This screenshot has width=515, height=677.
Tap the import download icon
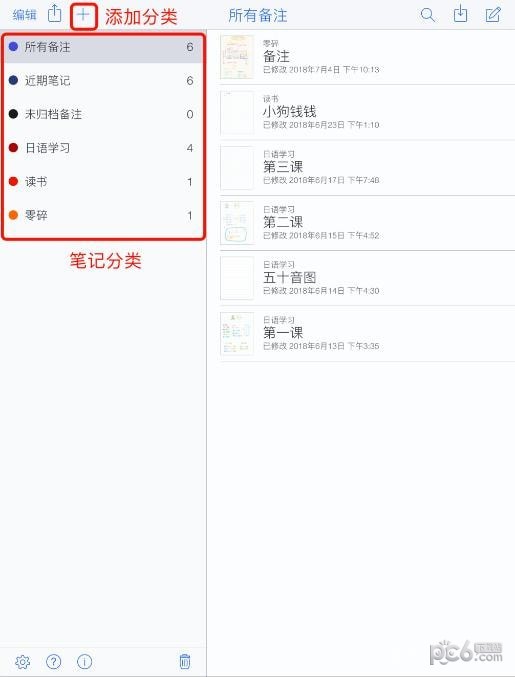pos(460,14)
